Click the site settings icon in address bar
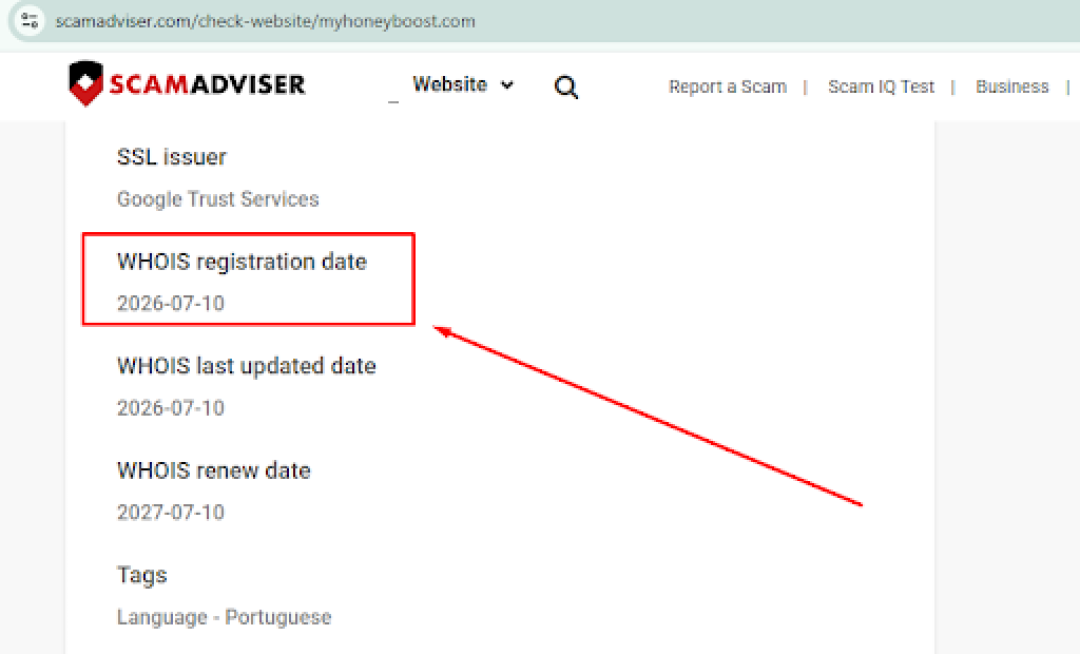The image size is (1080, 654). pyautogui.click(x=30, y=21)
